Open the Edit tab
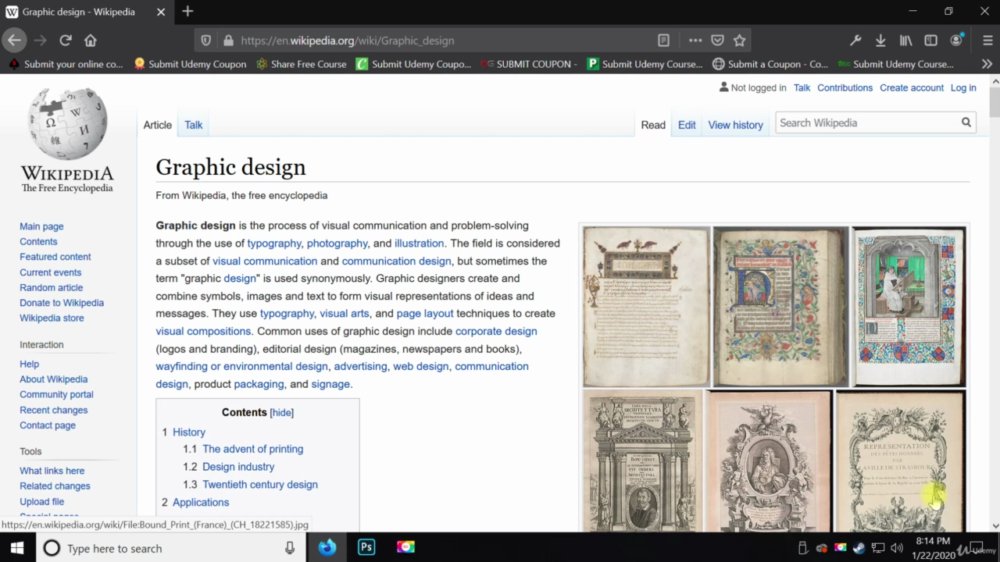The height and width of the screenshot is (562, 1000). 687,125
